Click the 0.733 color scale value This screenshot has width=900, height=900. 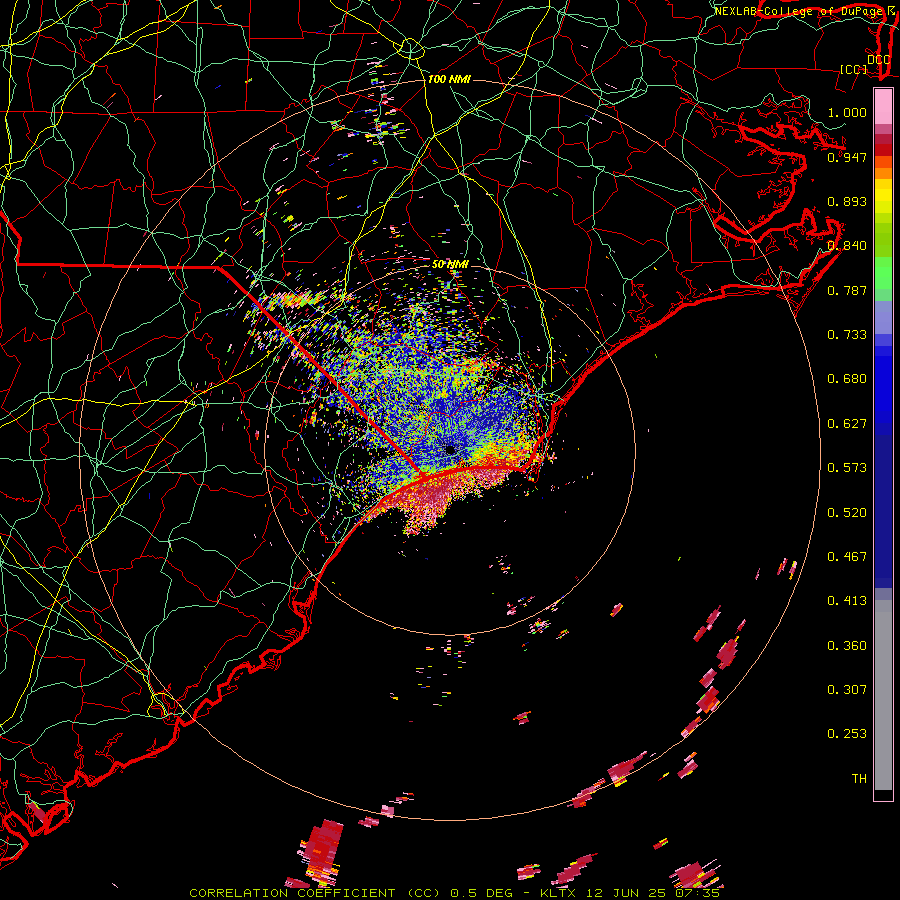[x=847, y=334]
